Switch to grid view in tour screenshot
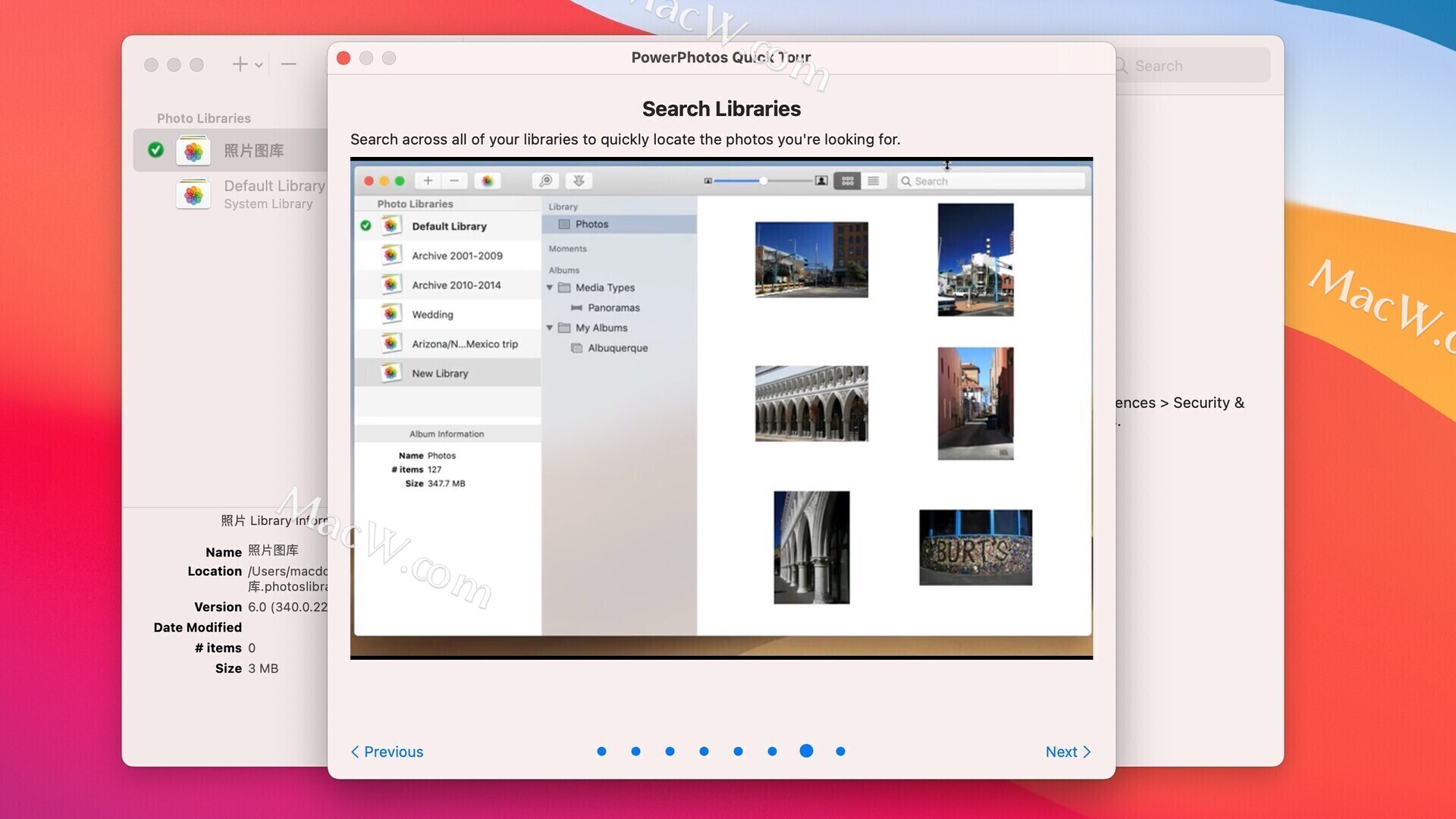 [x=847, y=180]
